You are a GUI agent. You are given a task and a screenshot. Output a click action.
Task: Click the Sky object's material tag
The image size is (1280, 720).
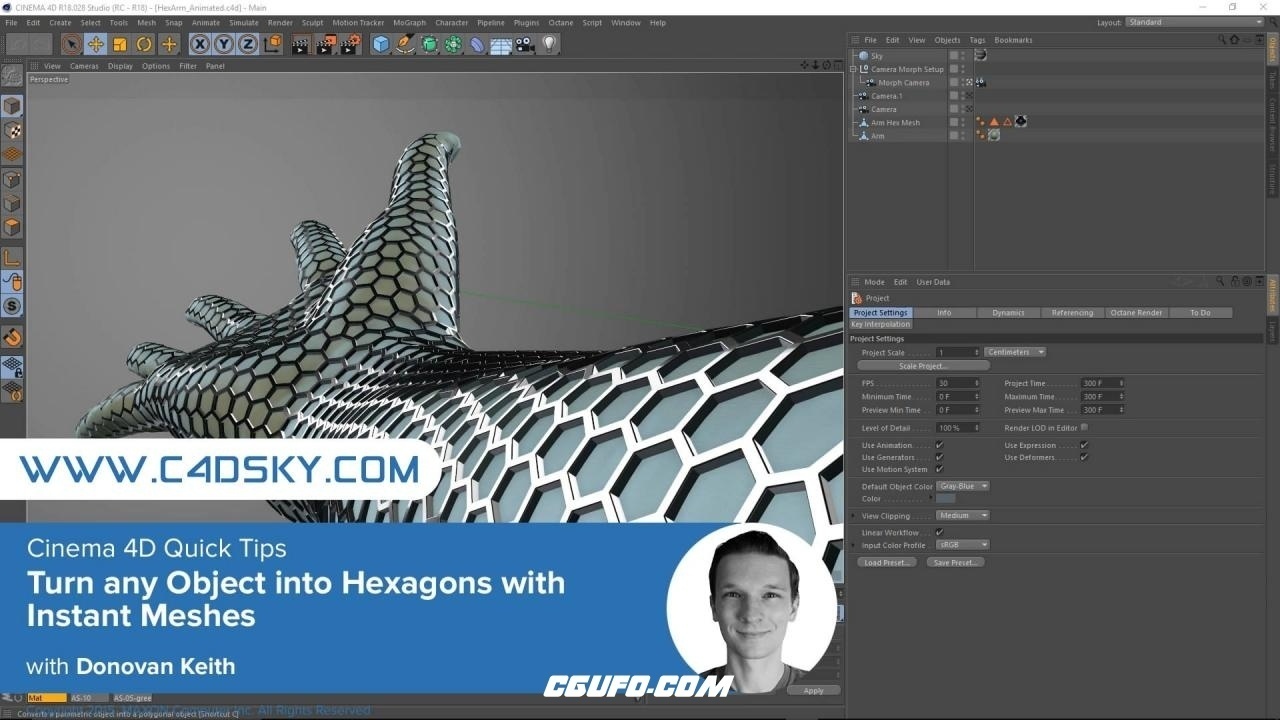(x=980, y=56)
